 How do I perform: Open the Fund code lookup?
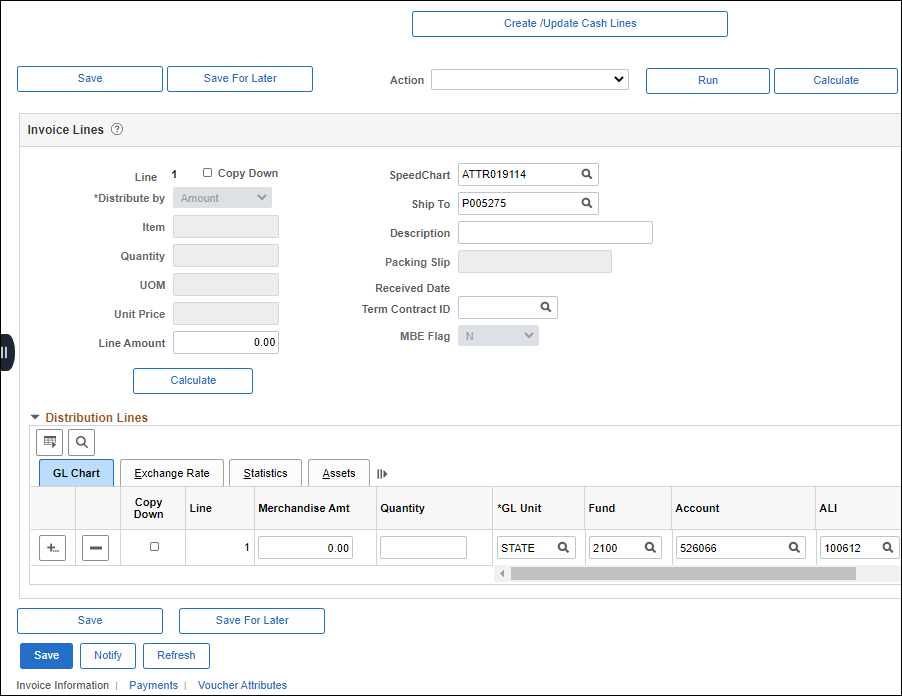(651, 547)
